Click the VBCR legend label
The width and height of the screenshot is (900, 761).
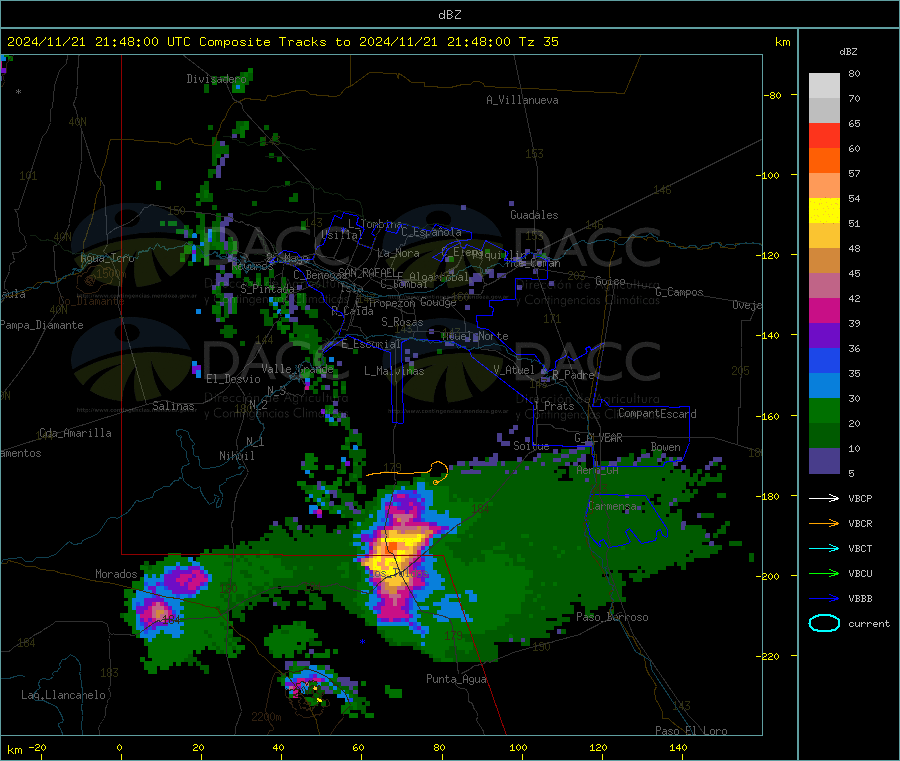[x=860, y=523]
